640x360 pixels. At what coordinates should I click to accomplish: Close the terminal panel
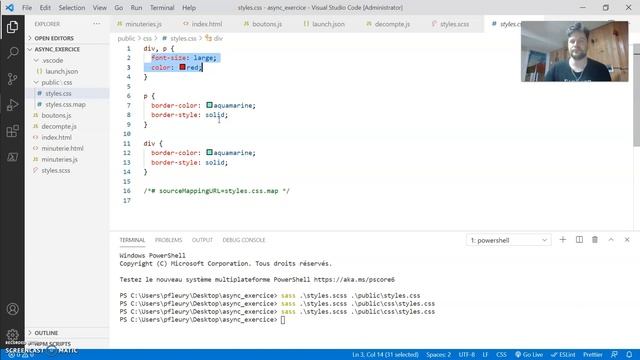coord(627,240)
